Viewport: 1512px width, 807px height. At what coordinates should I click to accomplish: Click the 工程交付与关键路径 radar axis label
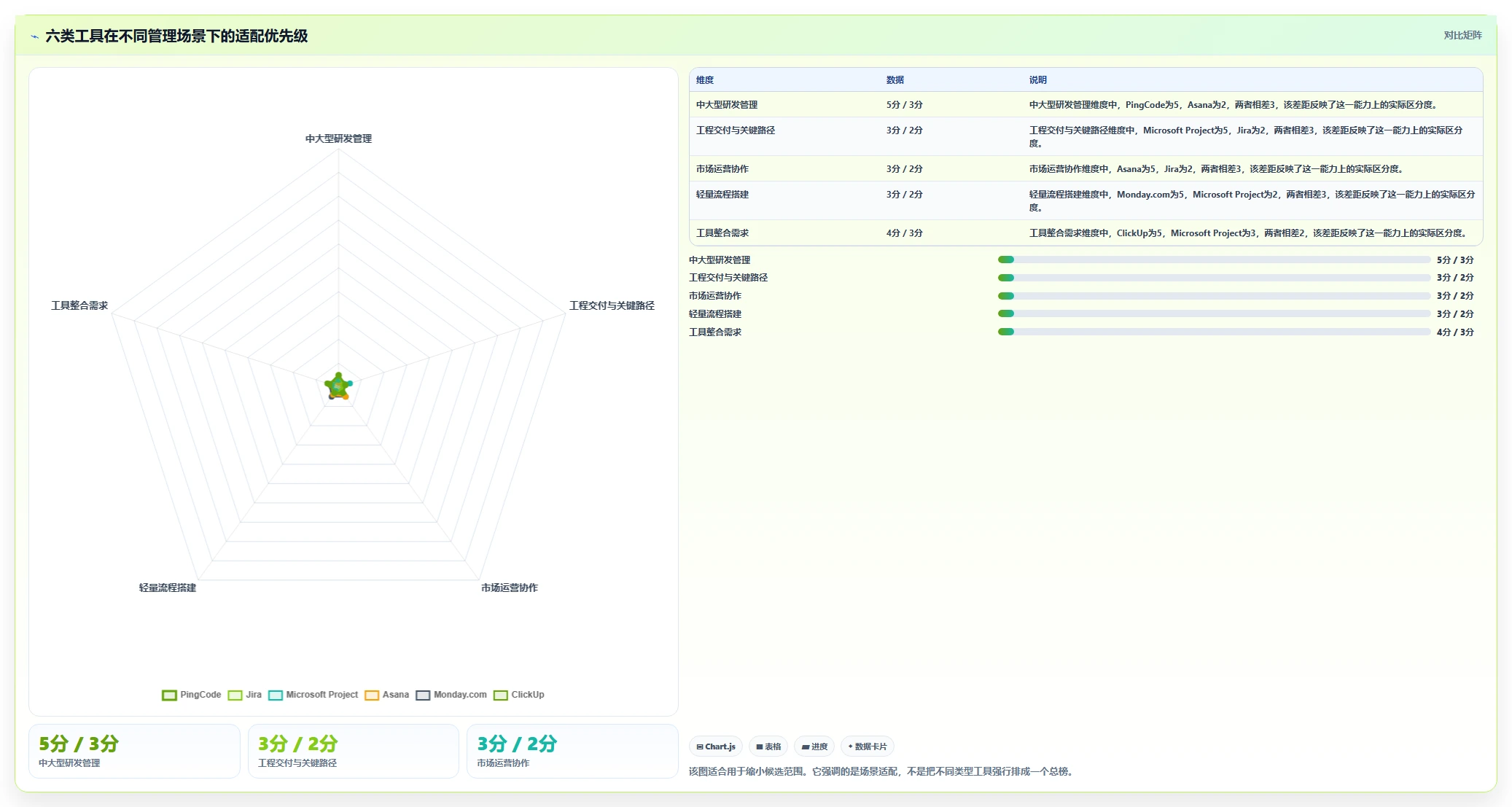click(x=612, y=305)
